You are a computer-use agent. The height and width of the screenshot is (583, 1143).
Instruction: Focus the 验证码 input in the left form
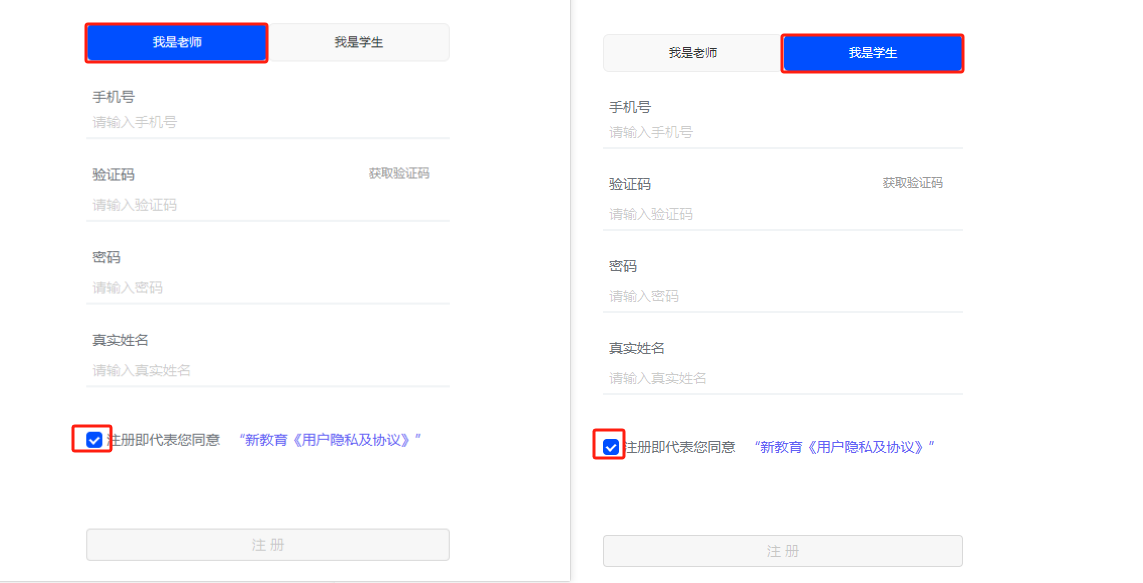[268, 205]
